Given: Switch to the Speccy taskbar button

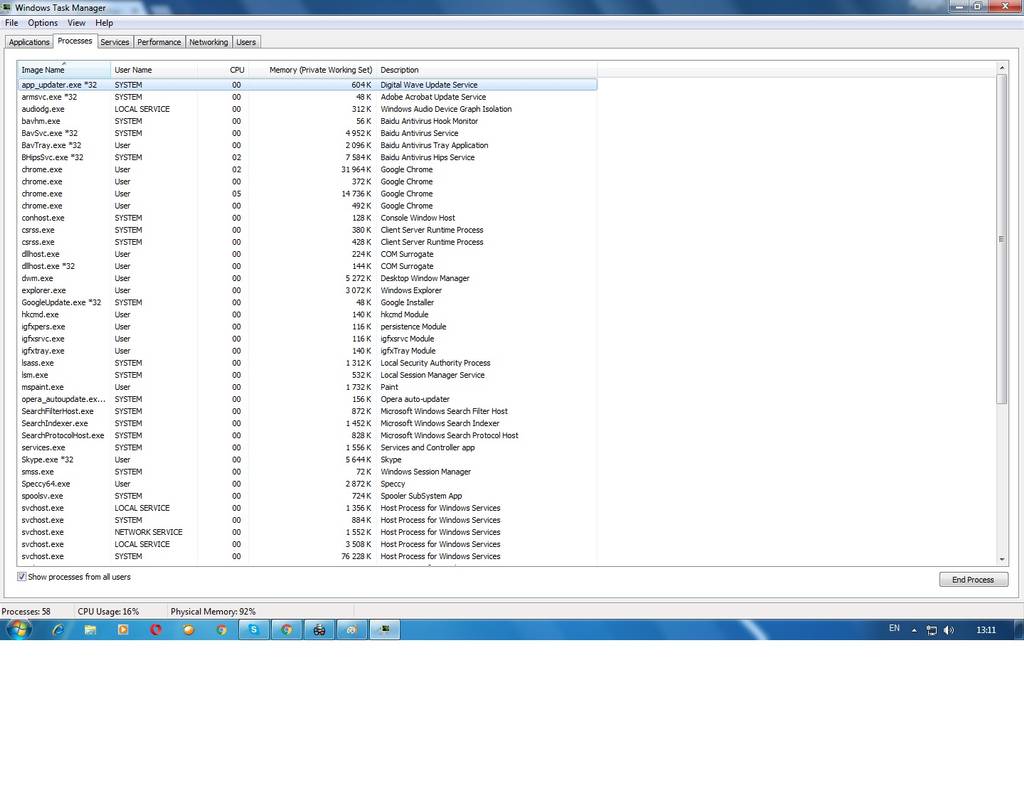Looking at the screenshot, I should pyautogui.click(x=319, y=629).
